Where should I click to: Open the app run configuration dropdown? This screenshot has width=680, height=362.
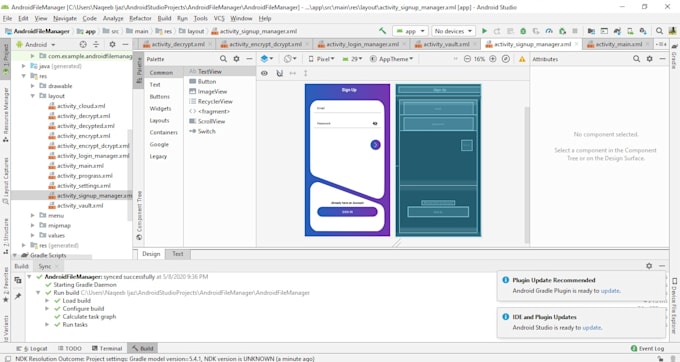point(410,31)
